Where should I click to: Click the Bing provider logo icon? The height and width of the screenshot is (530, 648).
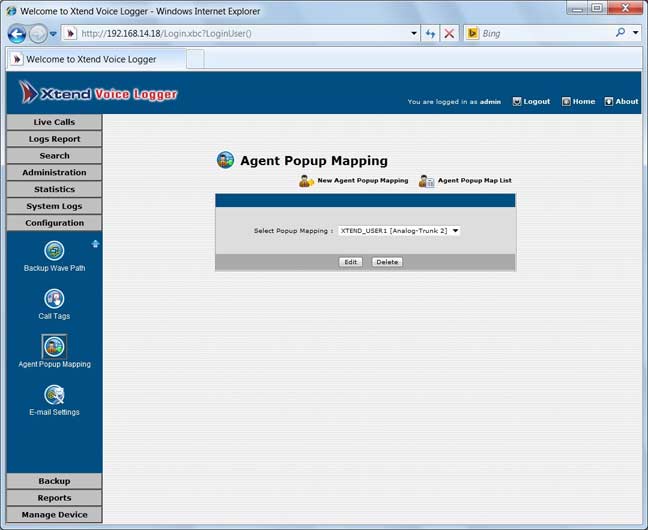472,33
